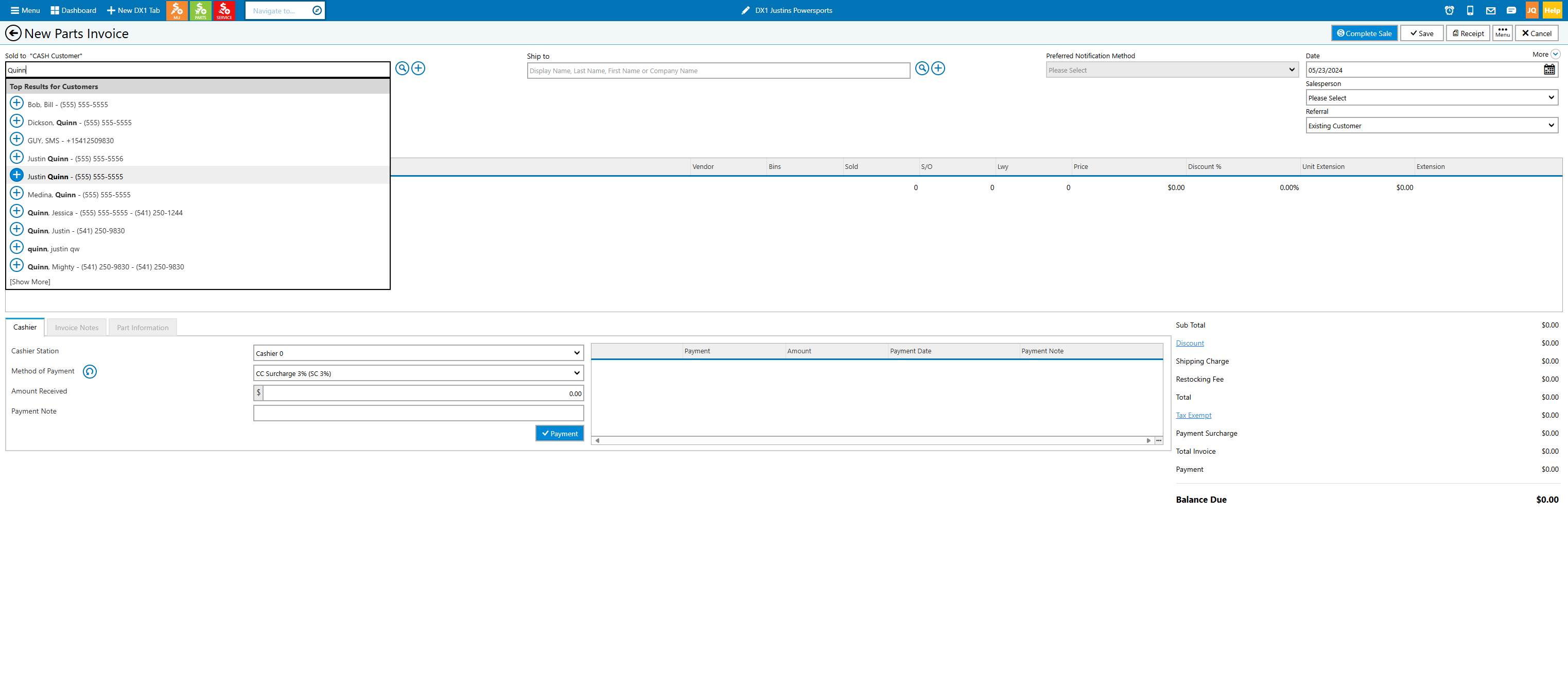Click the Amount Received input field
The image size is (1568, 685).
423,393
